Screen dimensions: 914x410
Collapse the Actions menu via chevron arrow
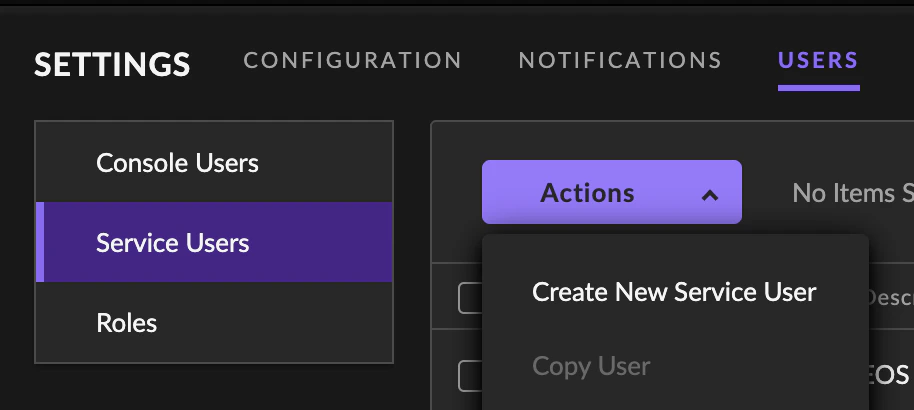709,195
